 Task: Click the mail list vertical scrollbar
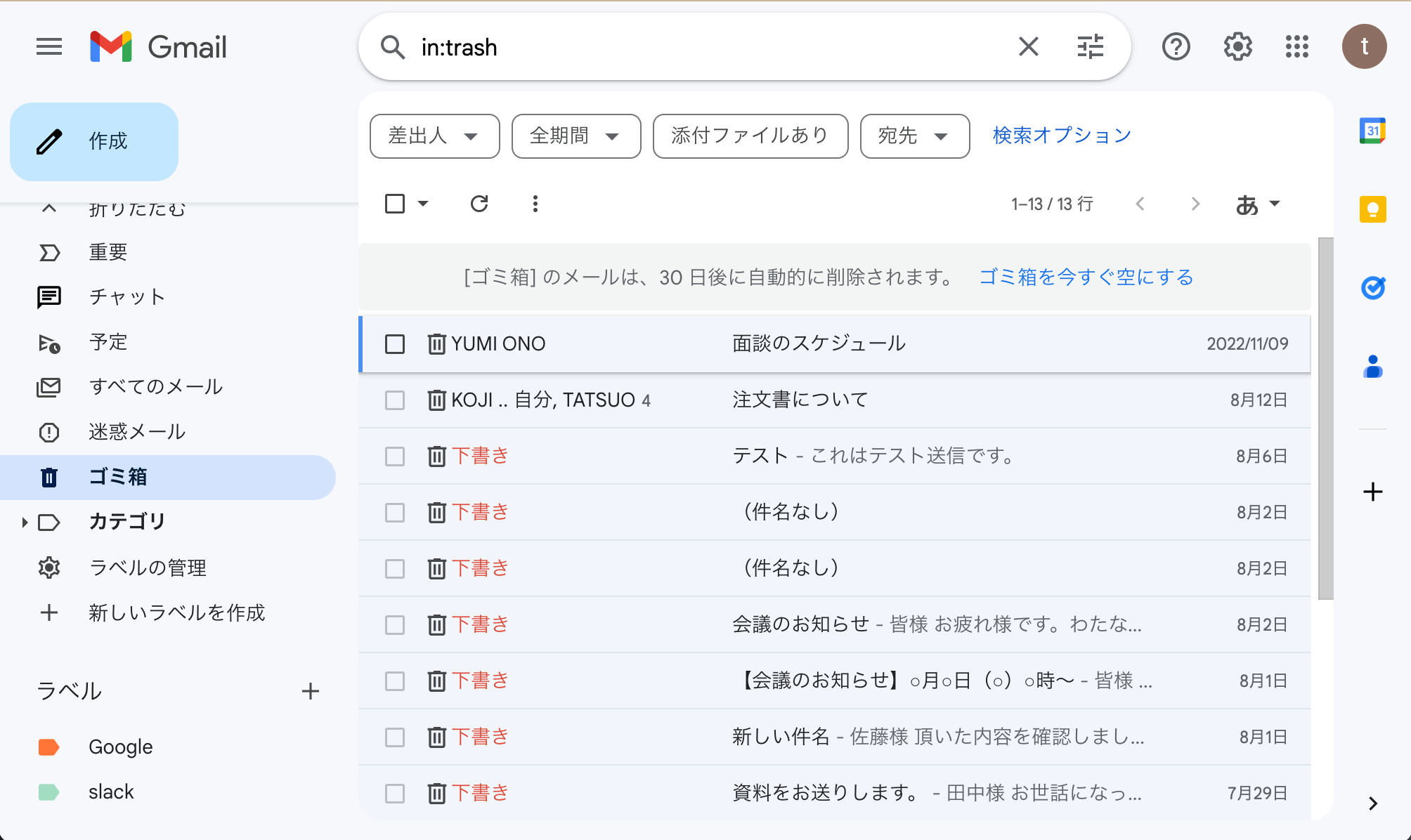pos(1325,419)
